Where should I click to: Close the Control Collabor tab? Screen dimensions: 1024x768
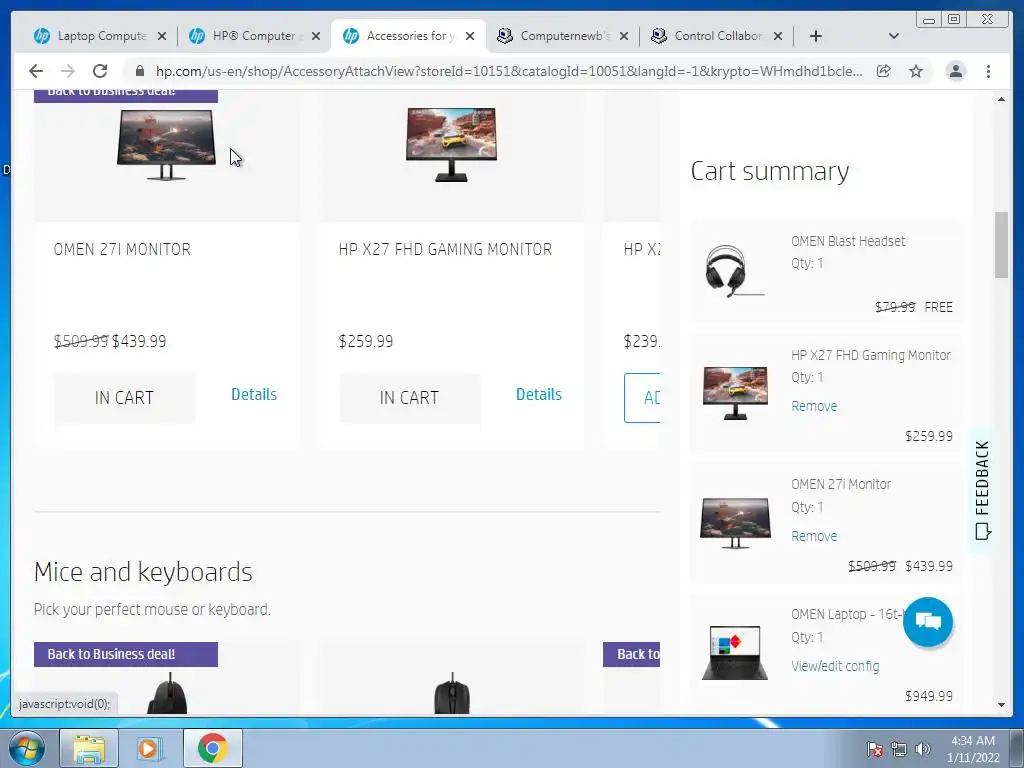click(778, 36)
